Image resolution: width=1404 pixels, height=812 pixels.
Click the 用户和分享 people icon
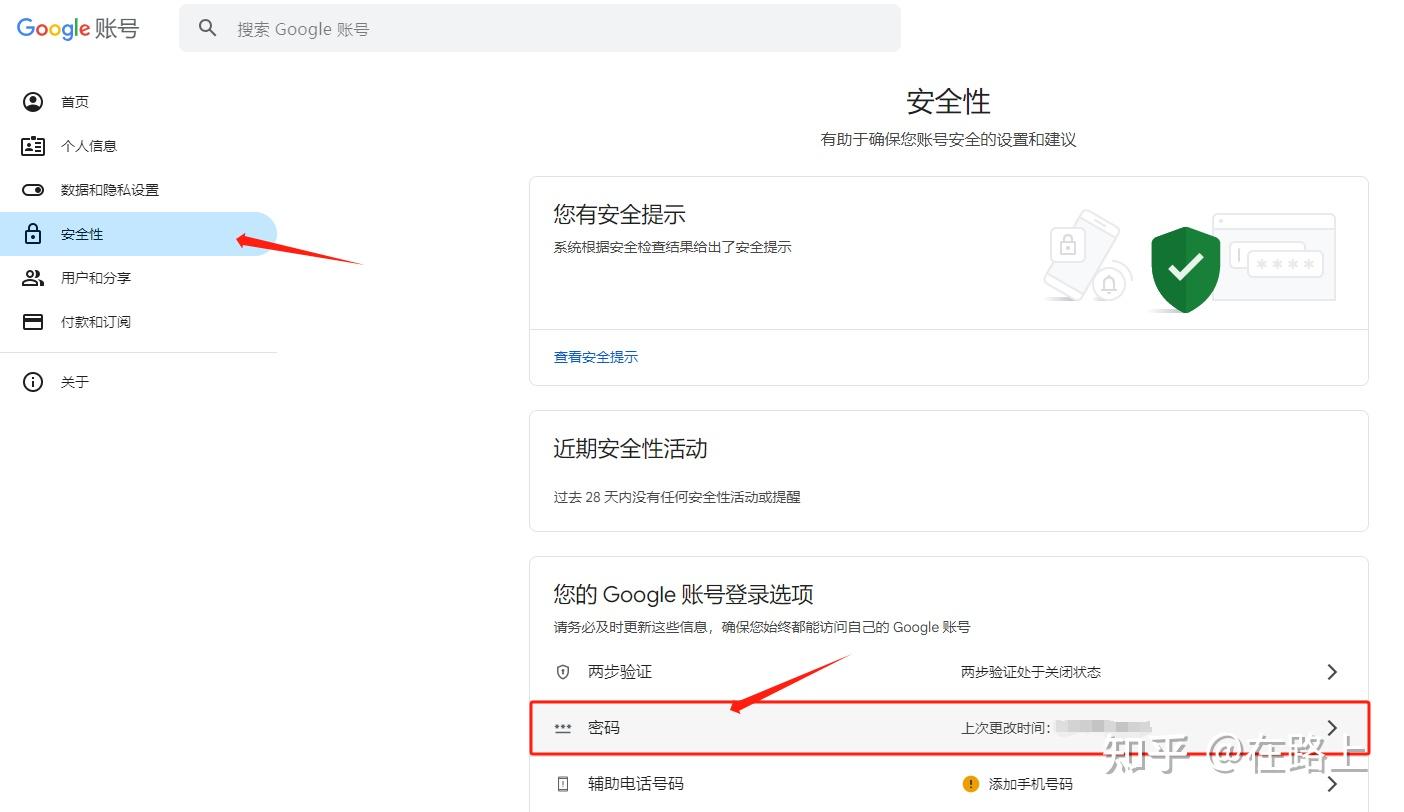point(33,278)
